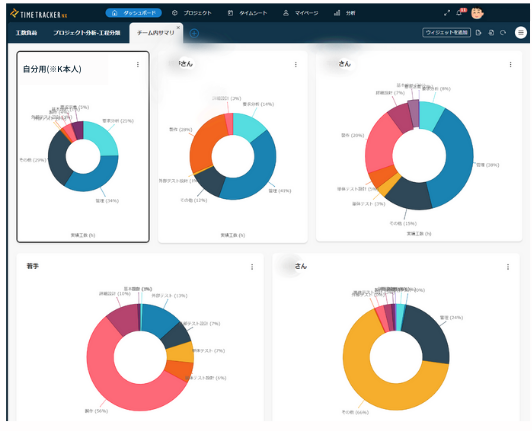
Task: Open three-dot menu of widget showing 管理 (43%)
Action: (x=296, y=64)
